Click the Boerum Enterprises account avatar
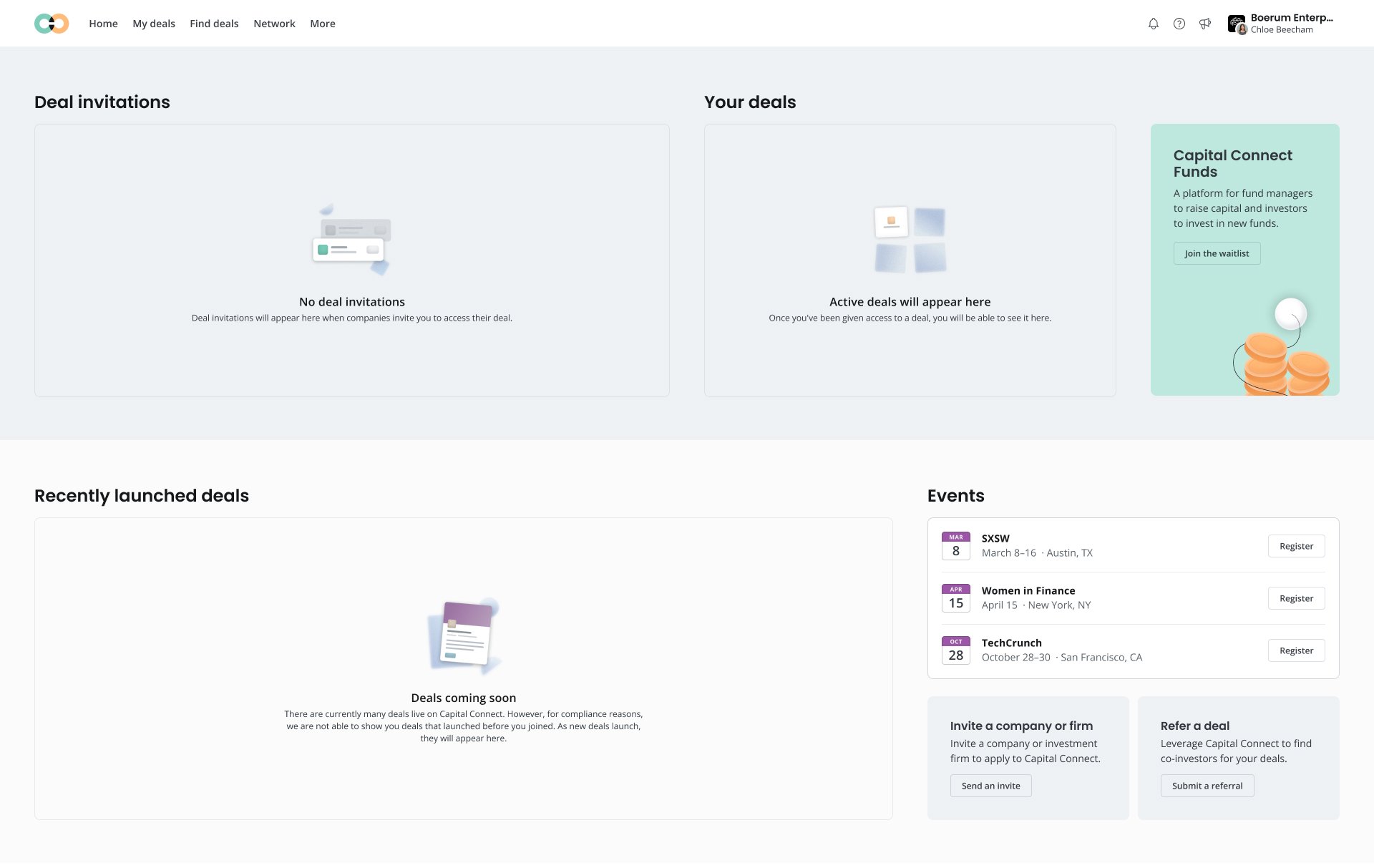Image resolution: width=1374 pixels, height=868 pixels. pos(1237,24)
